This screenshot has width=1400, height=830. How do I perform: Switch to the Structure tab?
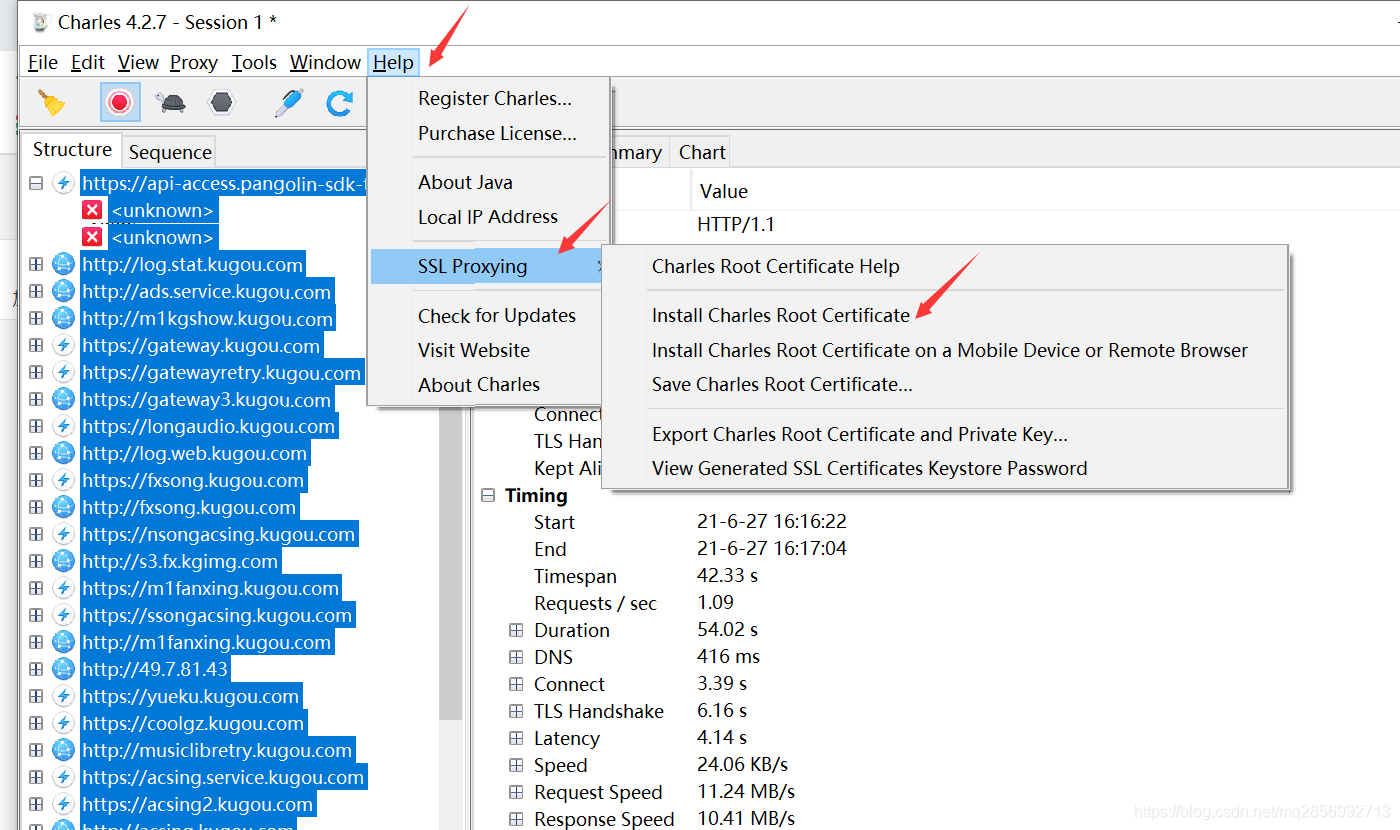coord(72,150)
